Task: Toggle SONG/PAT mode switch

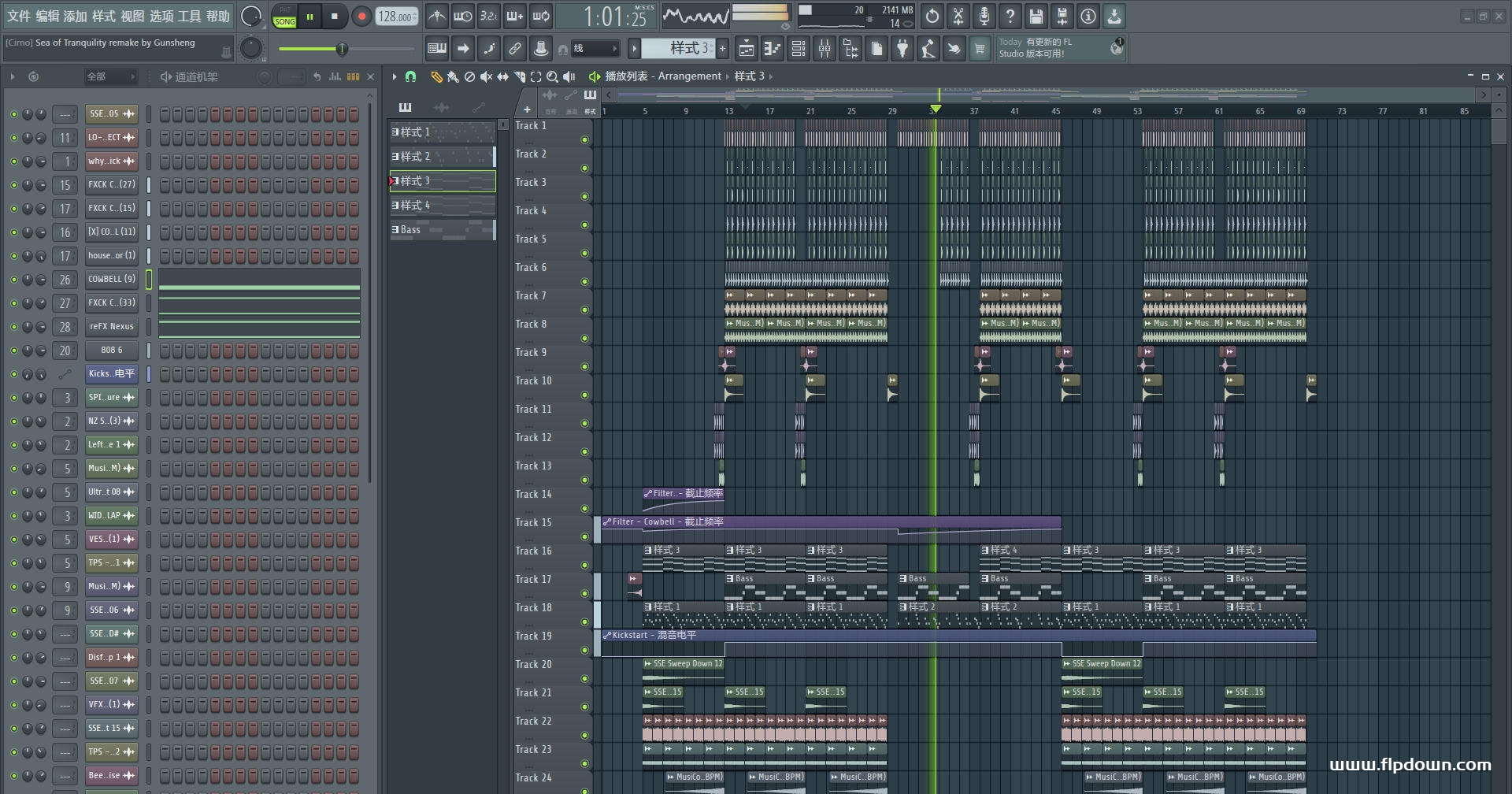Action: [284, 17]
